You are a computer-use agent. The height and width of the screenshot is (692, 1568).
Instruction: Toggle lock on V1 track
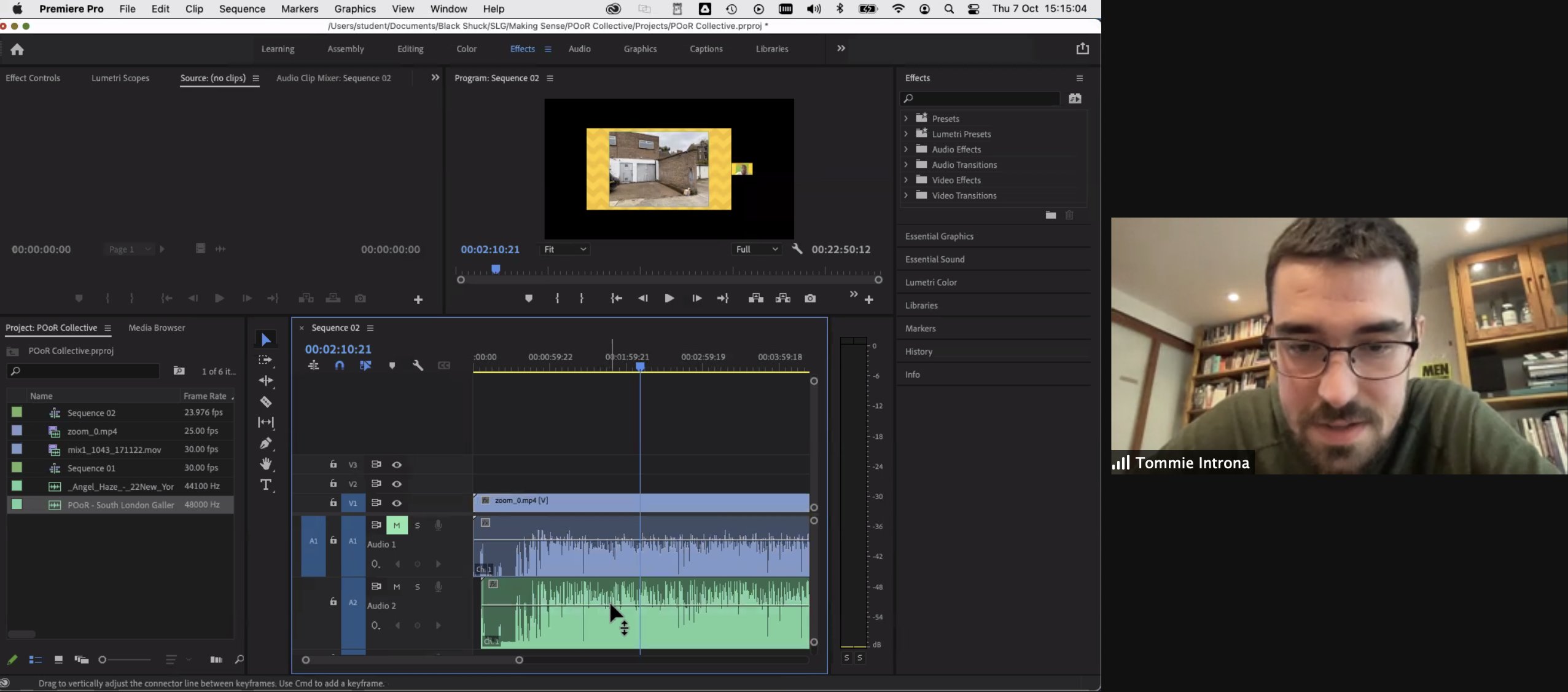[333, 503]
